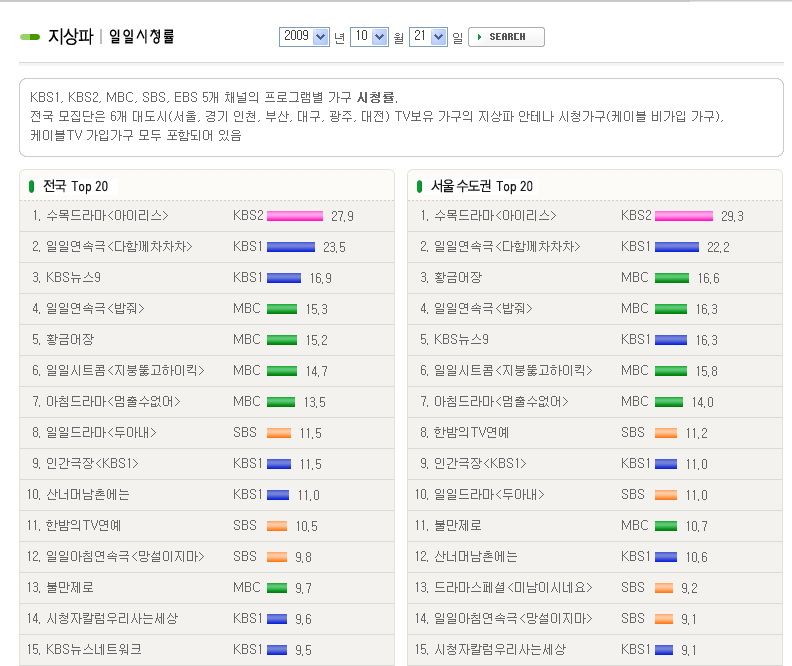Click 황금어장 at rank 5 nationally
This screenshot has width=792, height=666.
point(70,339)
